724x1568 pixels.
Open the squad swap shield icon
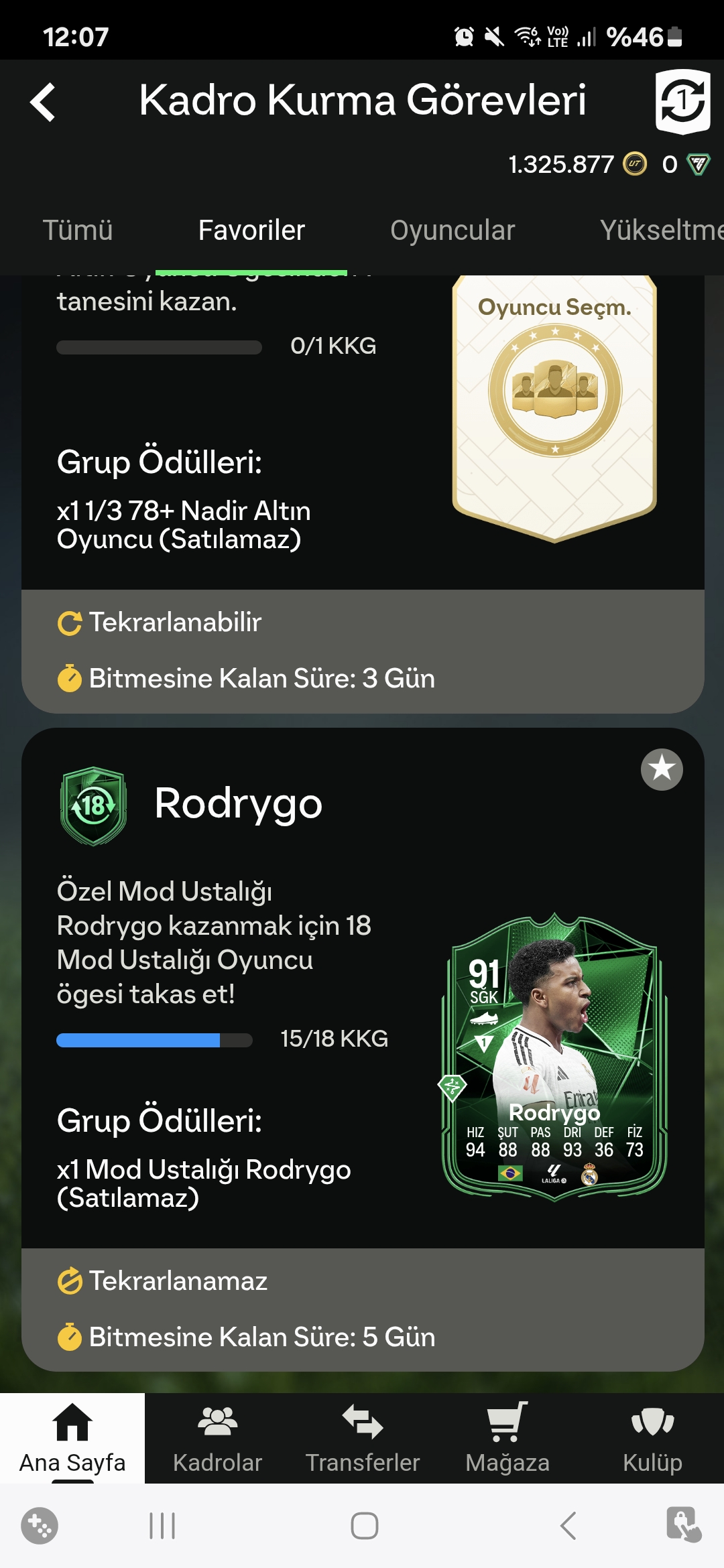pyautogui.click(x=682, y=102)
